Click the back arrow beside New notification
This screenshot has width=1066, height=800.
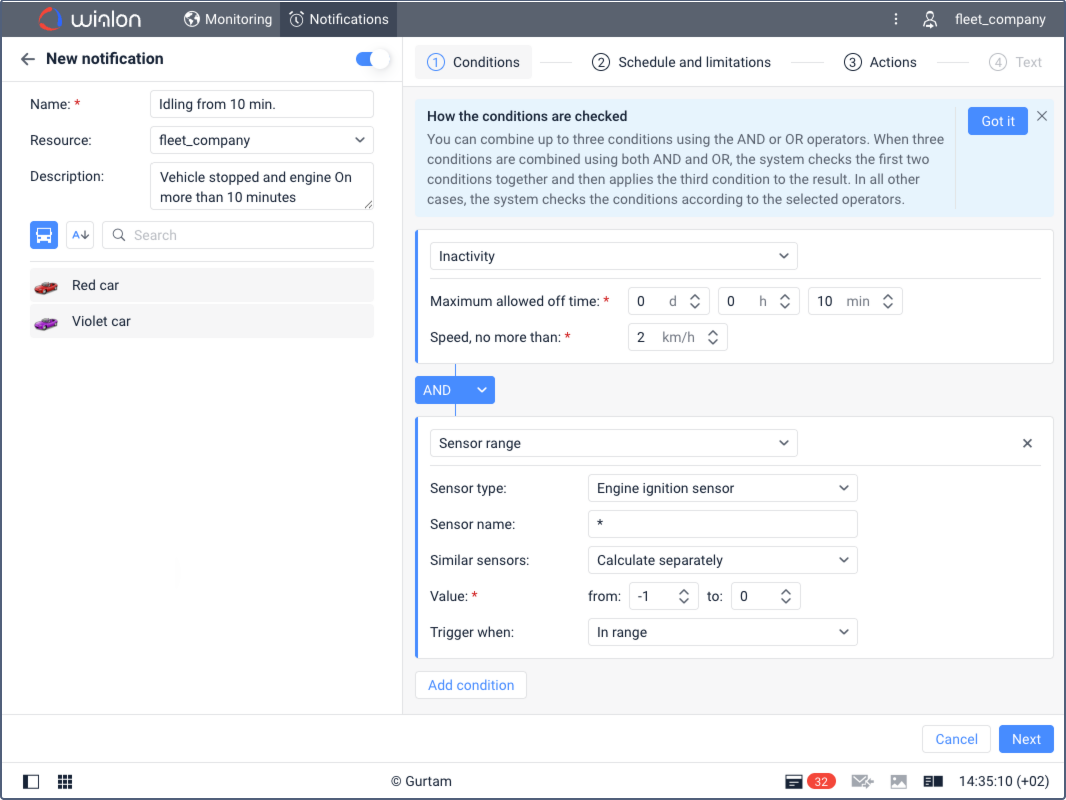[28, 59]
